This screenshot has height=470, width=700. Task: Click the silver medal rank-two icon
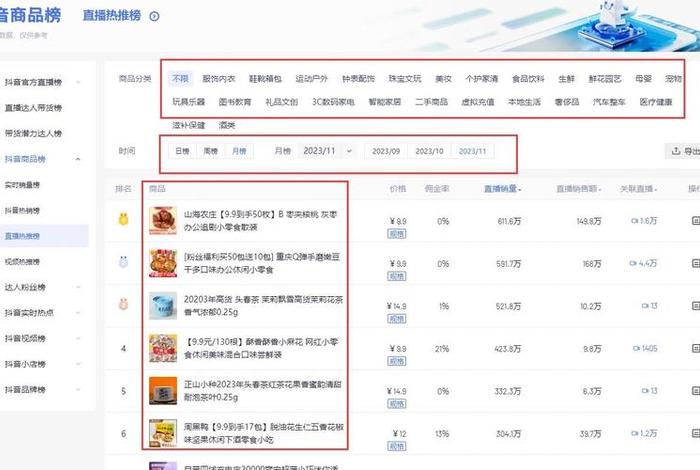(123, 262)
